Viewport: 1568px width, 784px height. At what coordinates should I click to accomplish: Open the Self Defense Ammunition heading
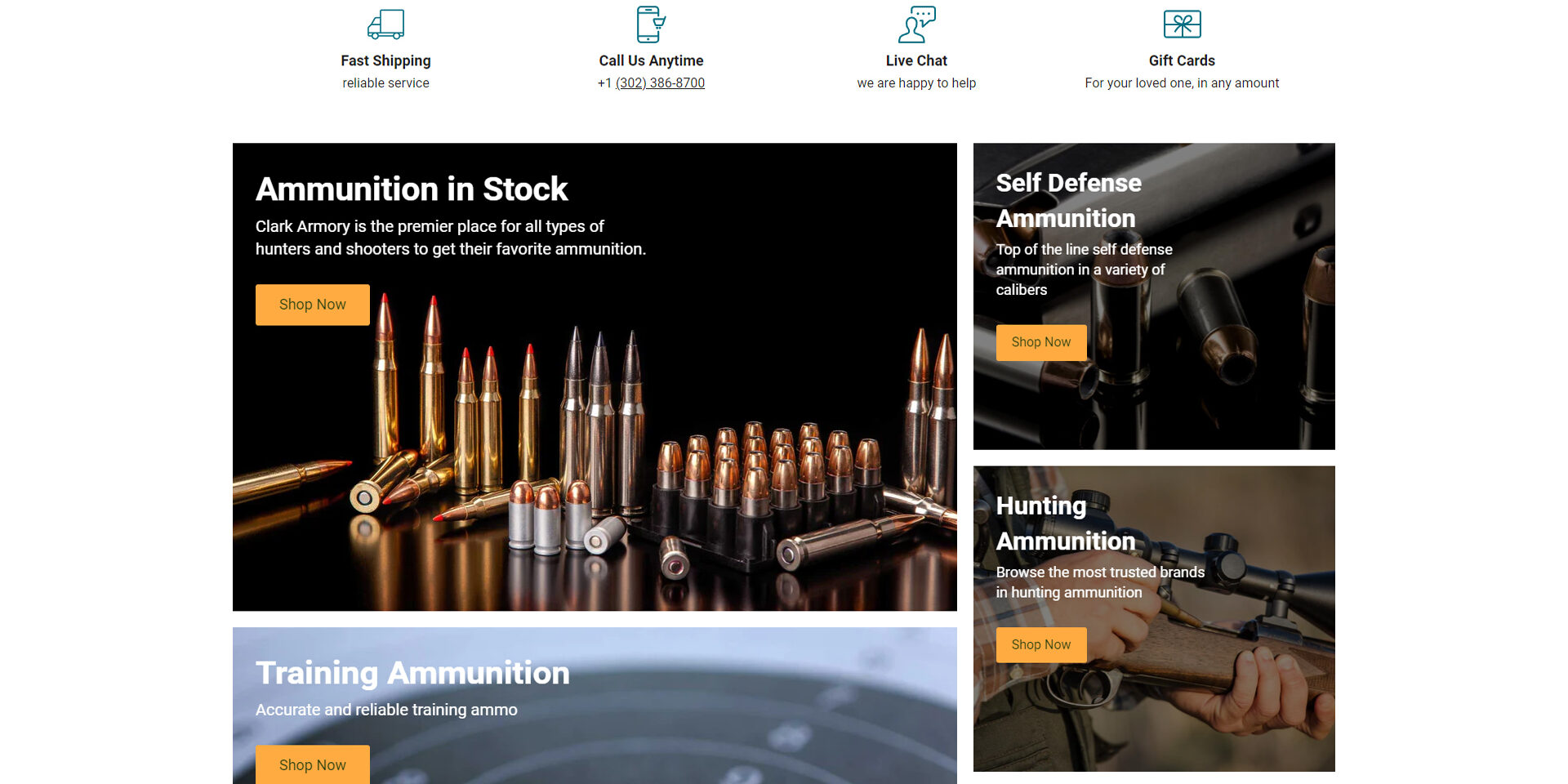[1068, 201]
